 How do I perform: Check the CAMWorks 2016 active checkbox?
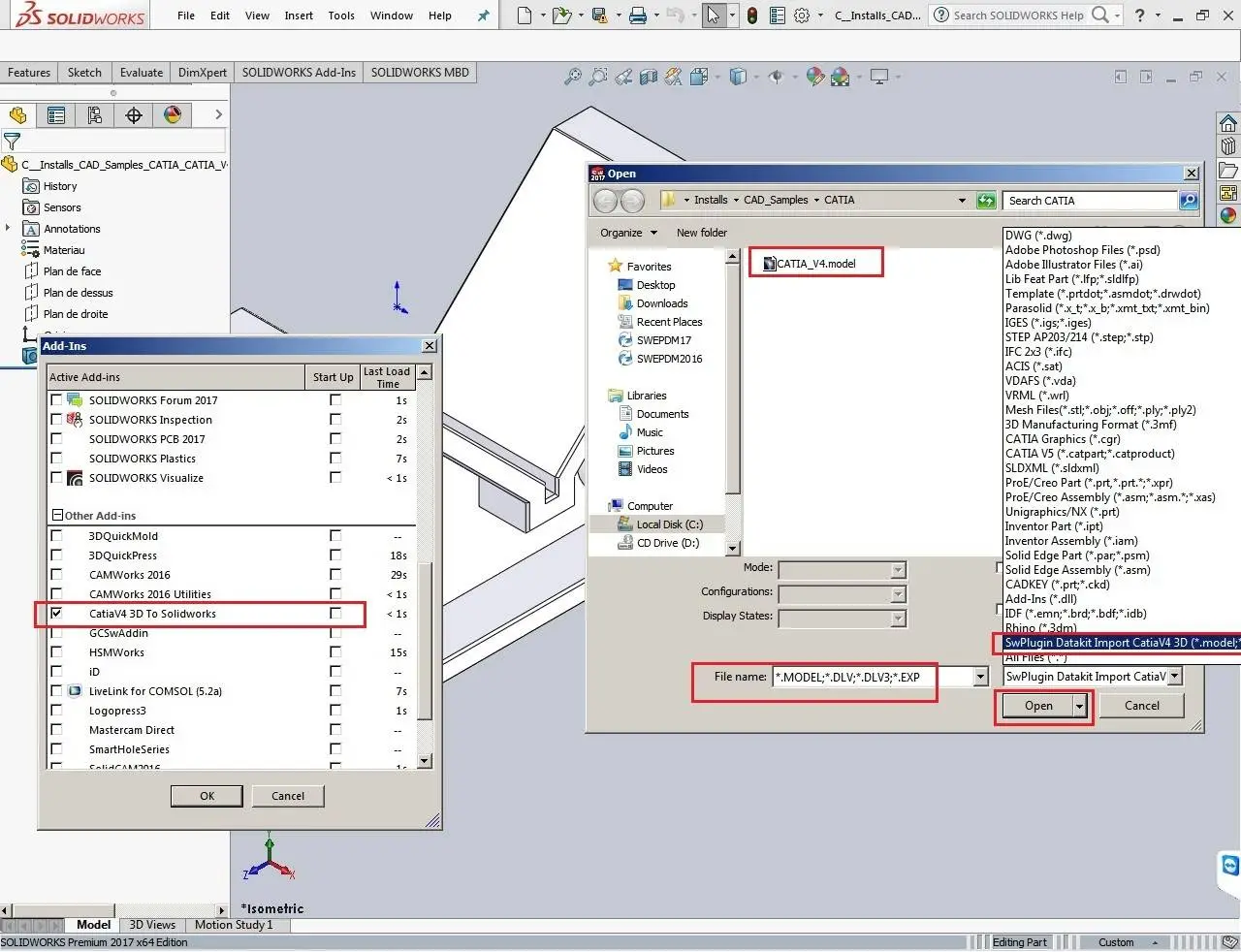click(56, 574)
